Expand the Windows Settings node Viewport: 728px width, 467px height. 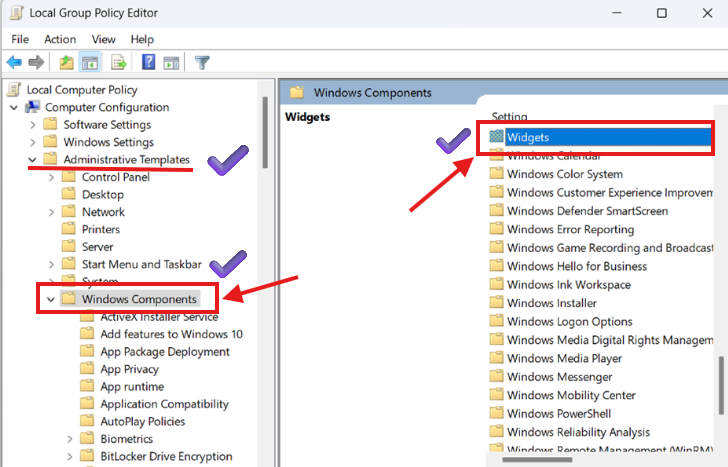32,142
